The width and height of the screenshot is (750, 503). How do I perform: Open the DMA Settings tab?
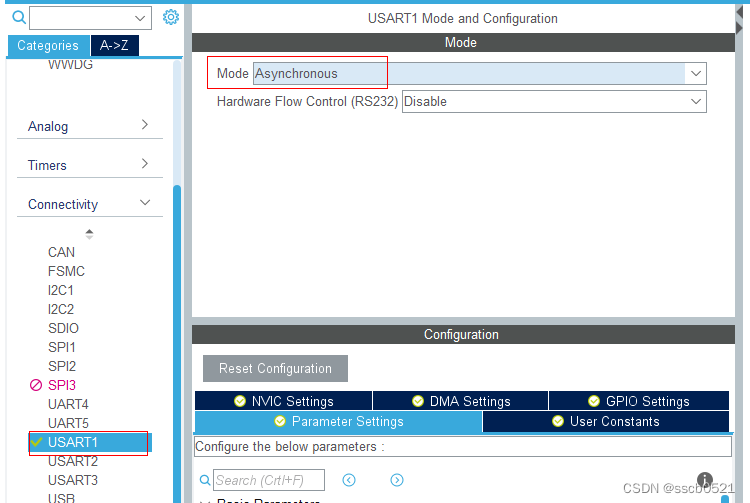click(x=461, y=401)
